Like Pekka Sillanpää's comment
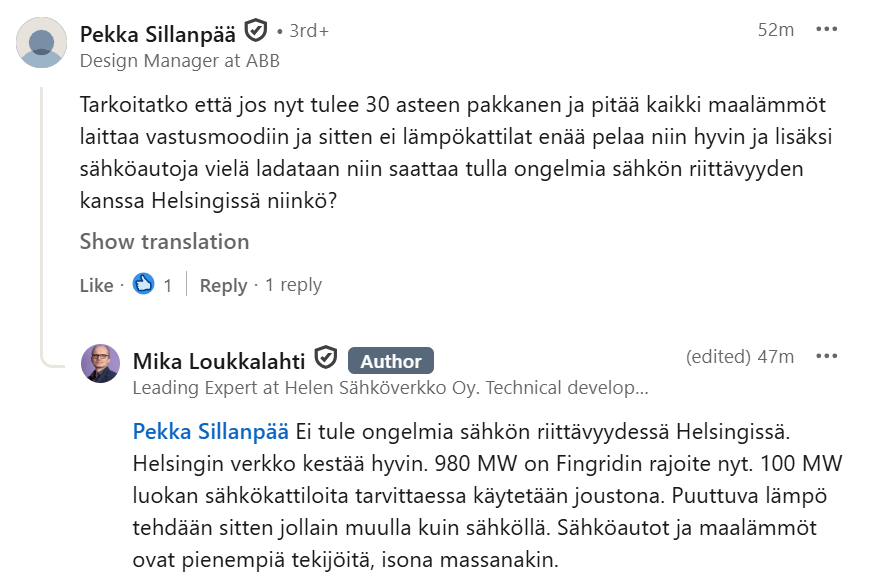Viewport: 872px width, 578px height. 96,285
